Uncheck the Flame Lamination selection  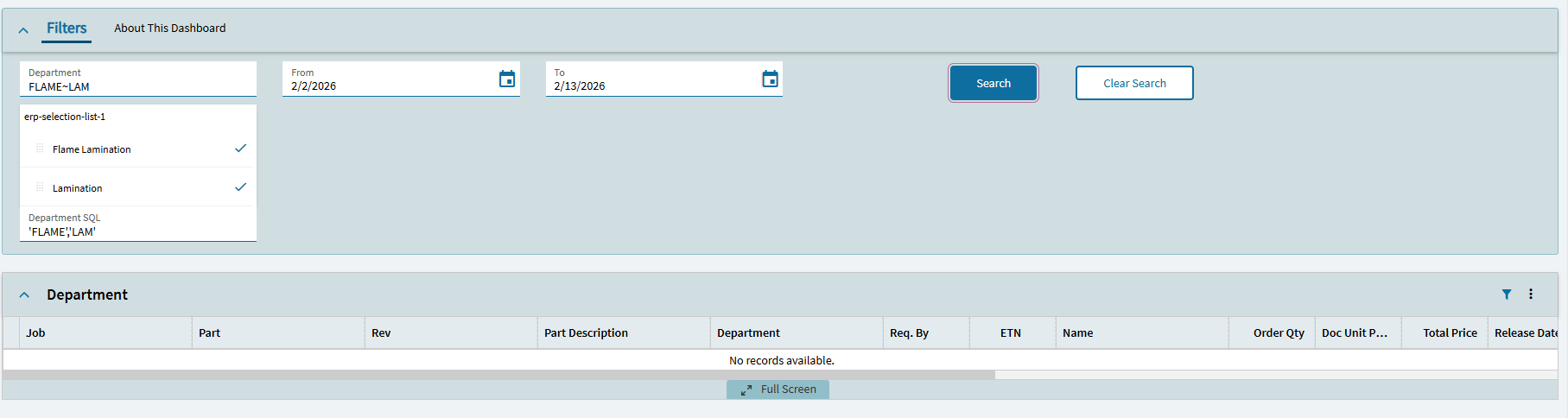click(x=240, y=149)
